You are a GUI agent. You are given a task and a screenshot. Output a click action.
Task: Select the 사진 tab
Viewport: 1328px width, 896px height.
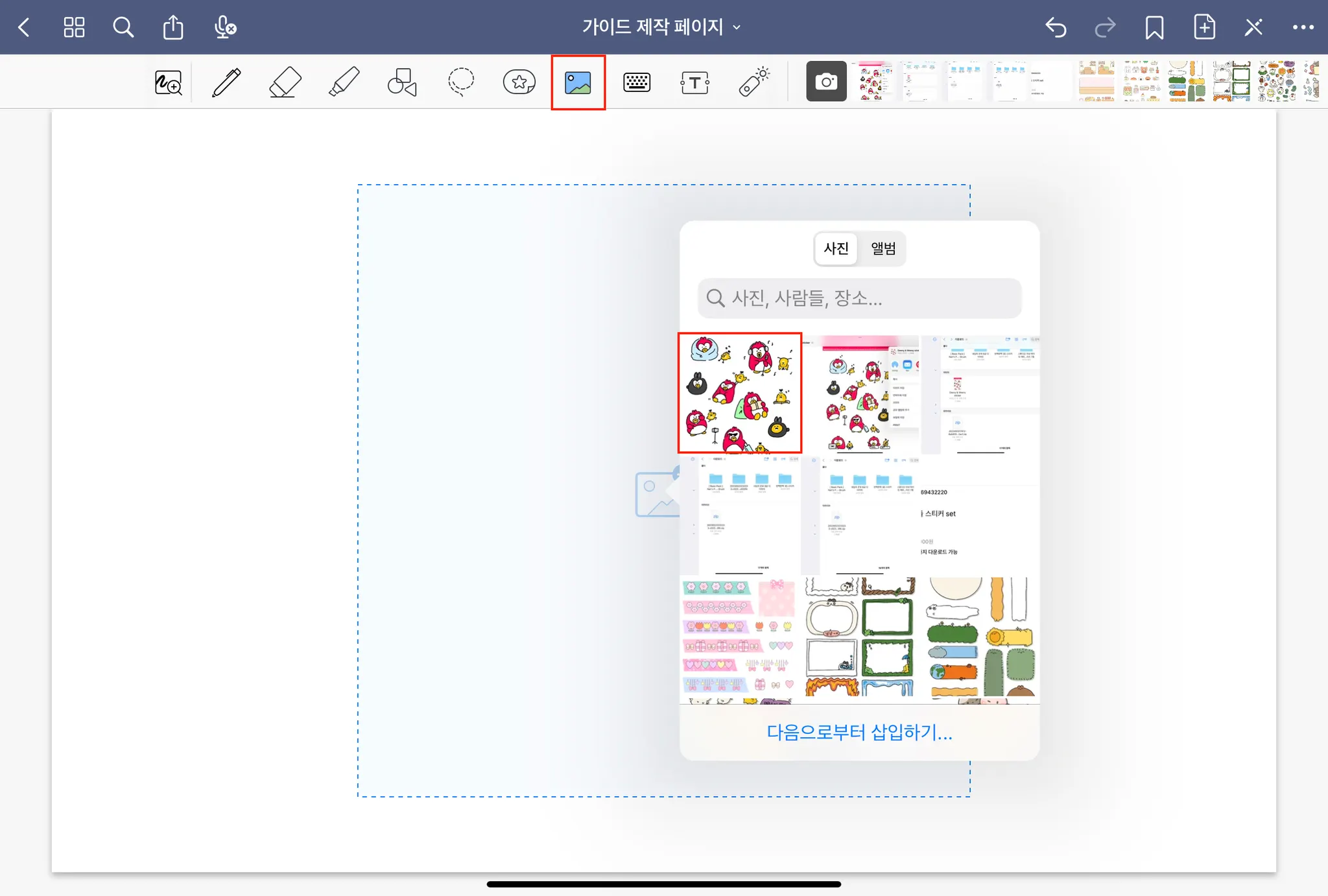836,248
